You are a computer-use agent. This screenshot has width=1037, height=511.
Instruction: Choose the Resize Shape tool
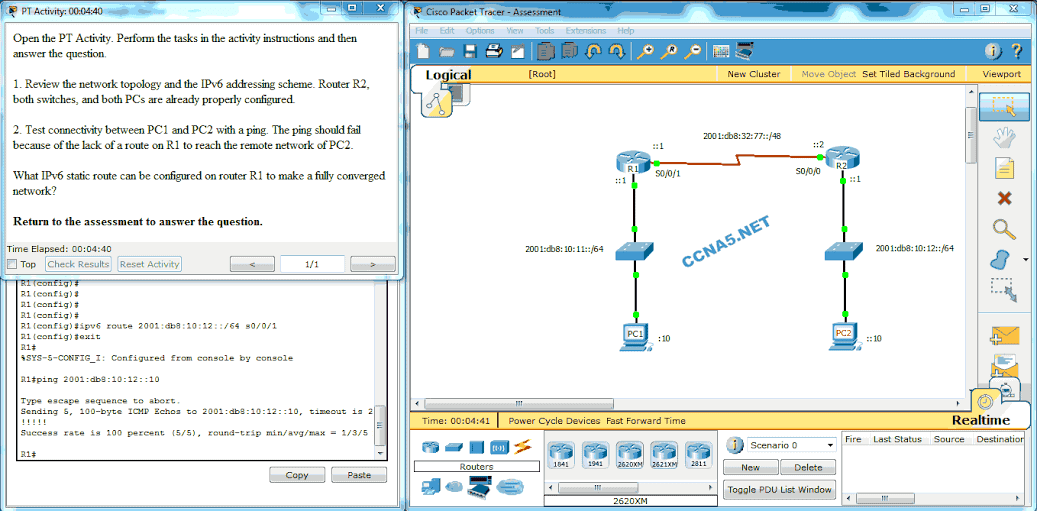click(1003, 290)
